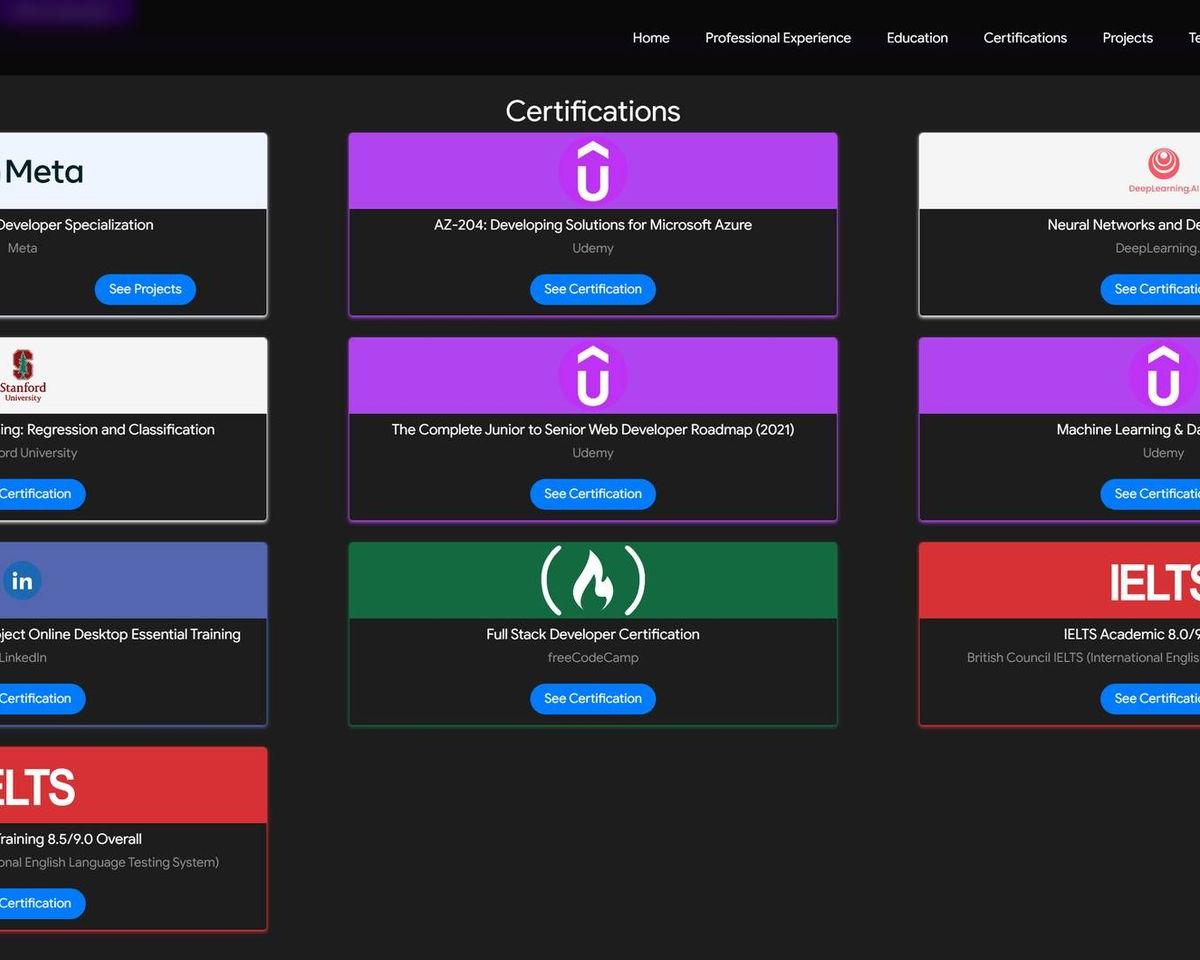Click Udemy logo on Machine Learning card
This screenshot has height=960, width=1200.
[1163, 376]
